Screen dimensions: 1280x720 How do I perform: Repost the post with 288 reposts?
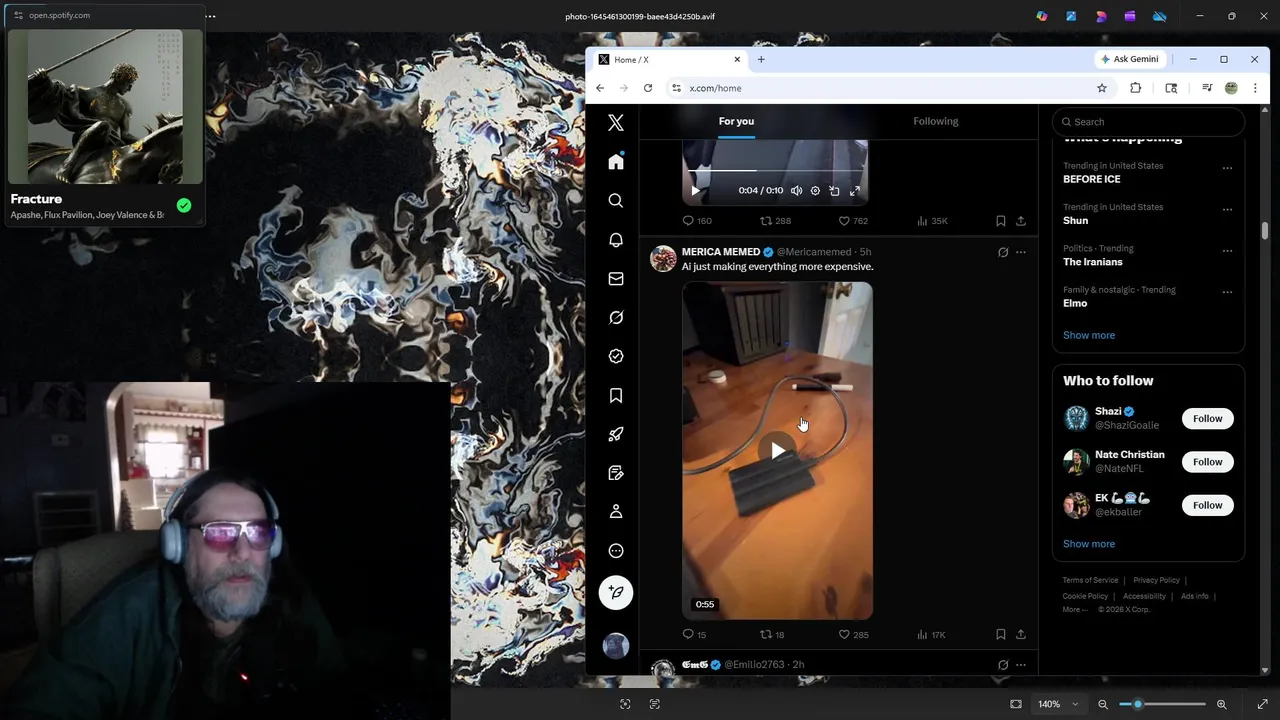tap(775, 221)
